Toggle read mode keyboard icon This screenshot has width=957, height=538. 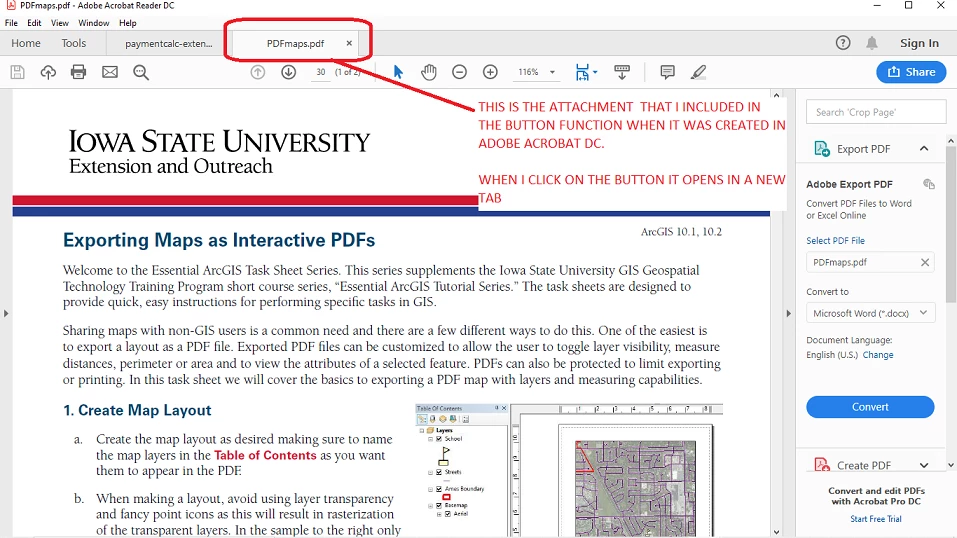622,72
